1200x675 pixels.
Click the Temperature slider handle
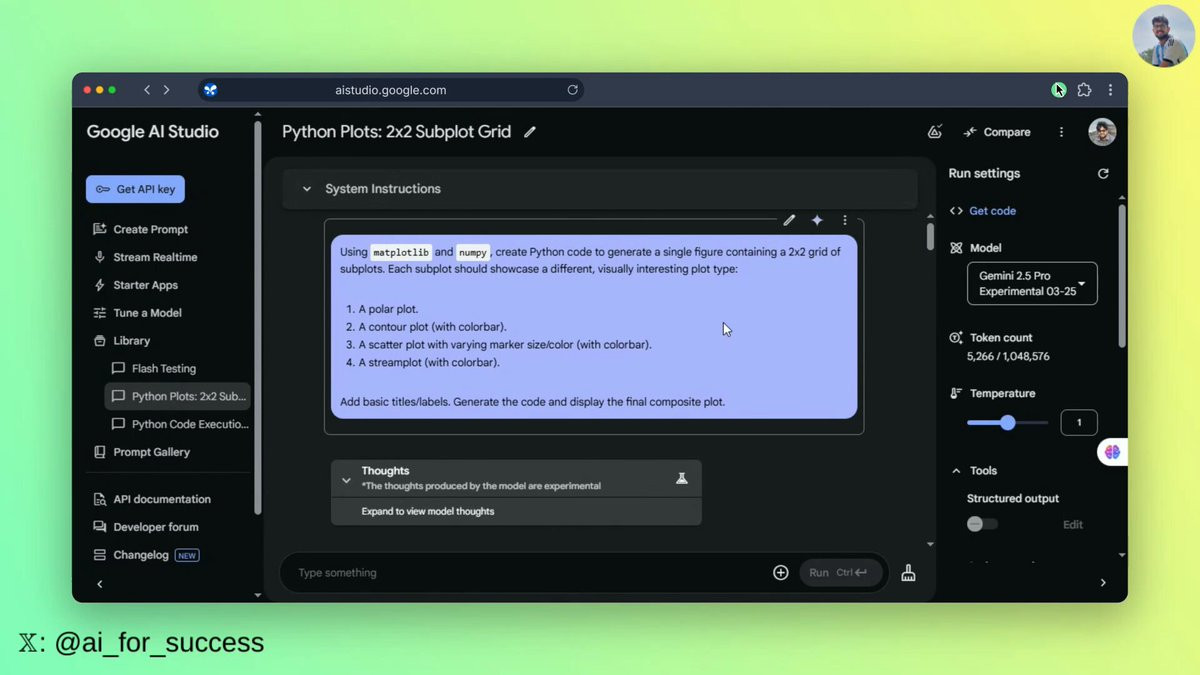[x=1007, y=423]
